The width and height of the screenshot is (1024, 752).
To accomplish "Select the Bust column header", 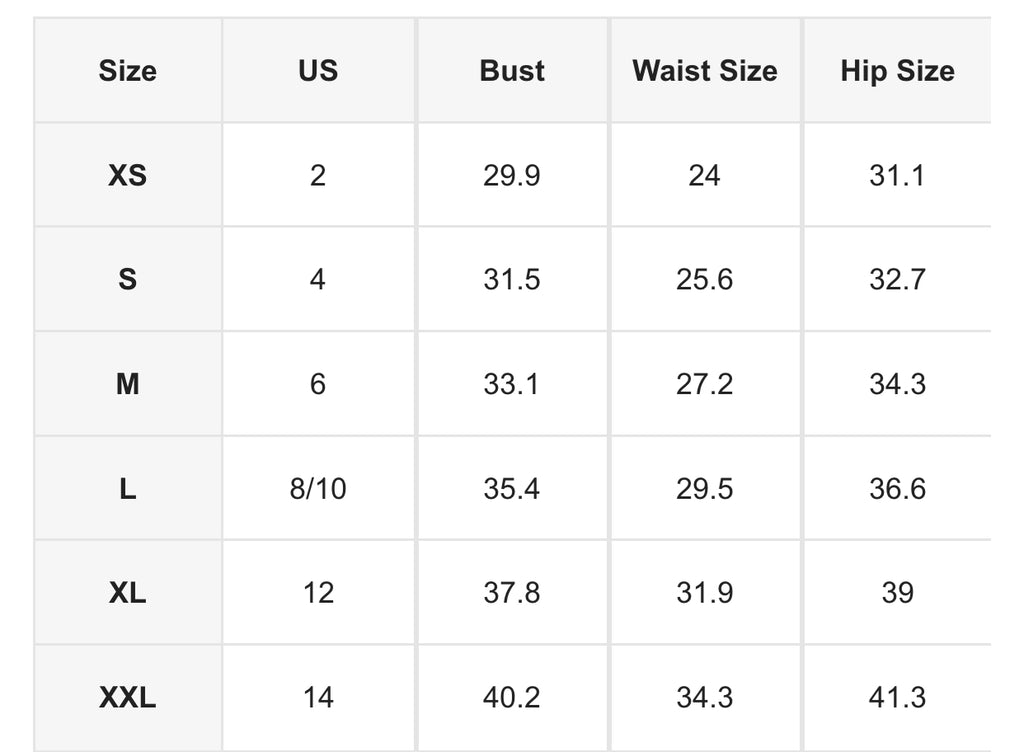I will [512, 70].
